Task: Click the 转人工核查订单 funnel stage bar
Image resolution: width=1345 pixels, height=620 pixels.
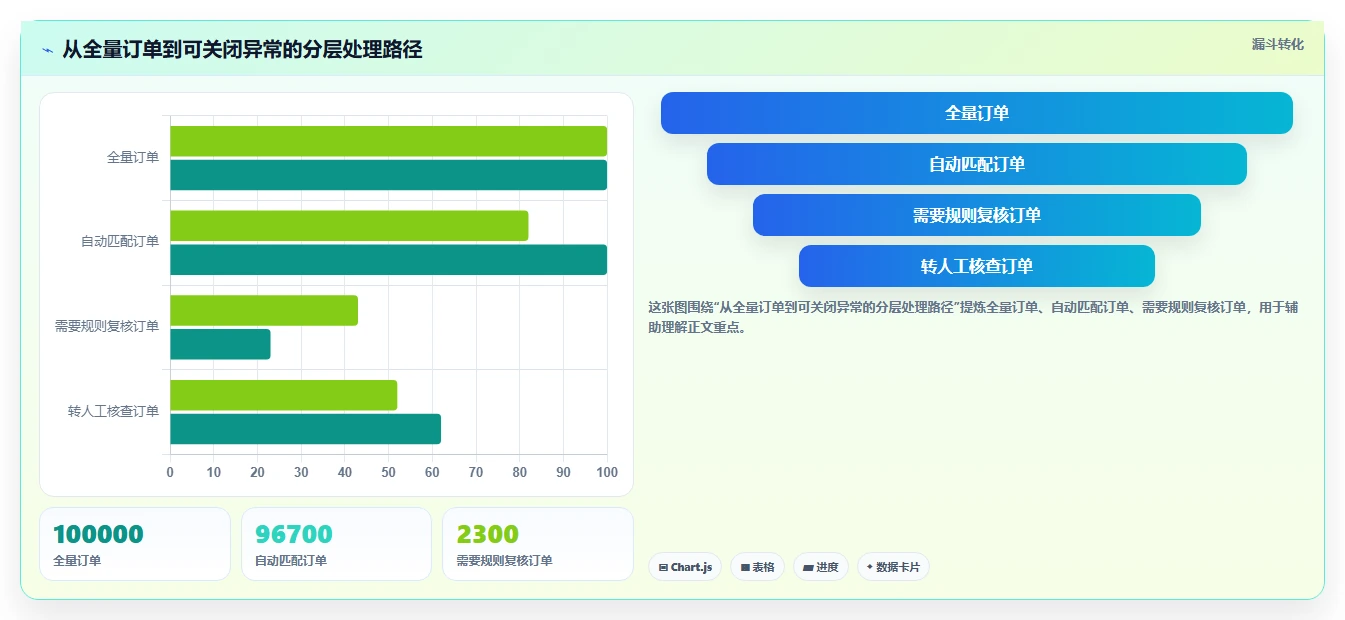Action: coord(977,266)
